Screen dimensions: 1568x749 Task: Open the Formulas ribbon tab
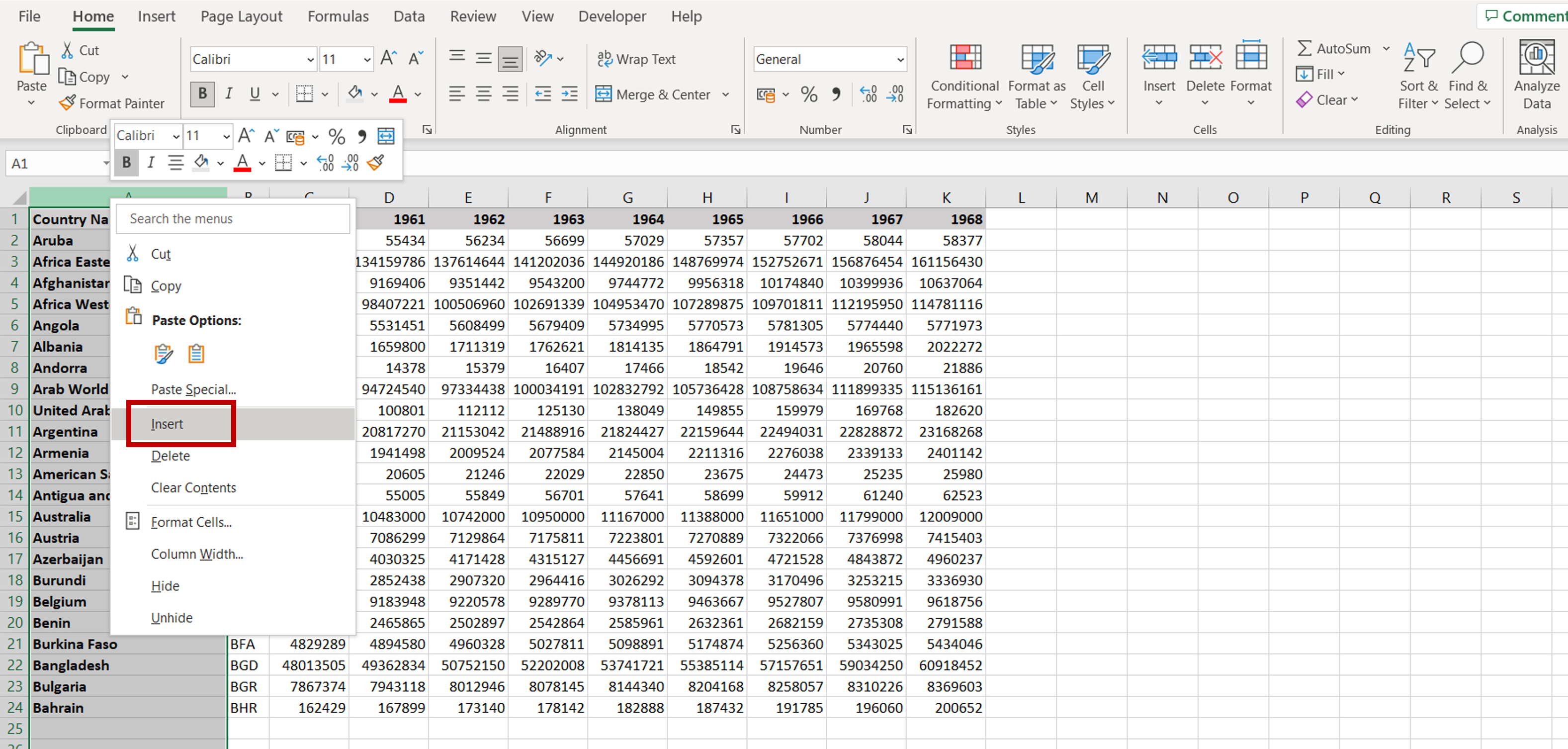click(x=338, y=17)
